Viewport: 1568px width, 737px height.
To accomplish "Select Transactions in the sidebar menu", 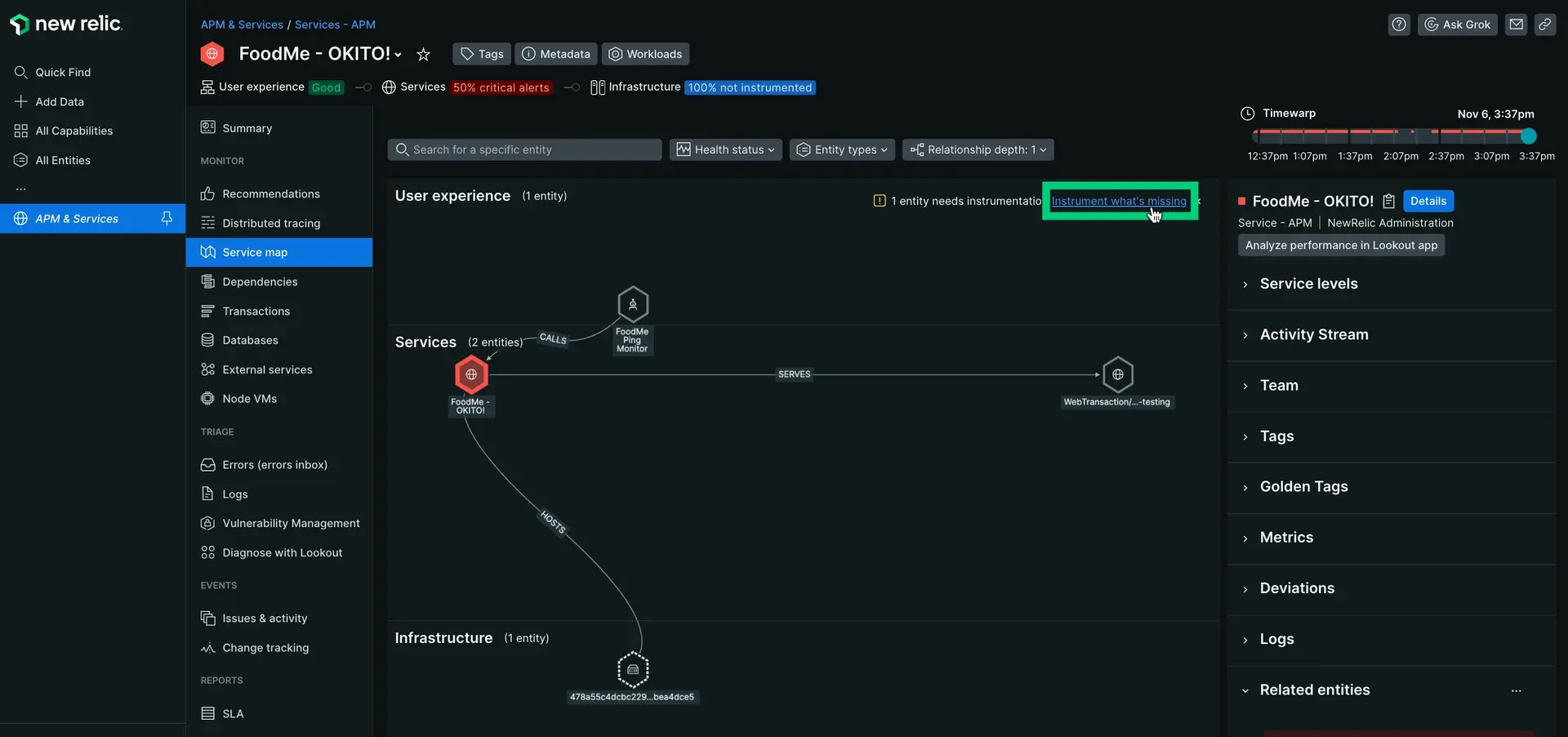I will pos(256,311).
